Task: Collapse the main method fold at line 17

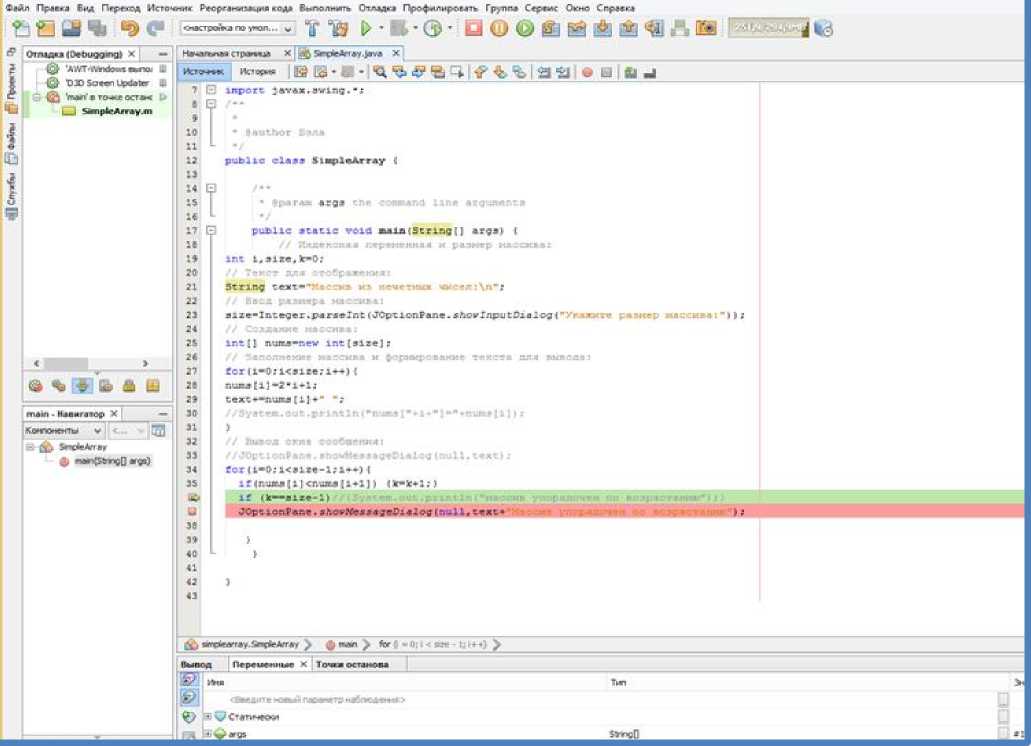Action: click(x=211, y=230)
